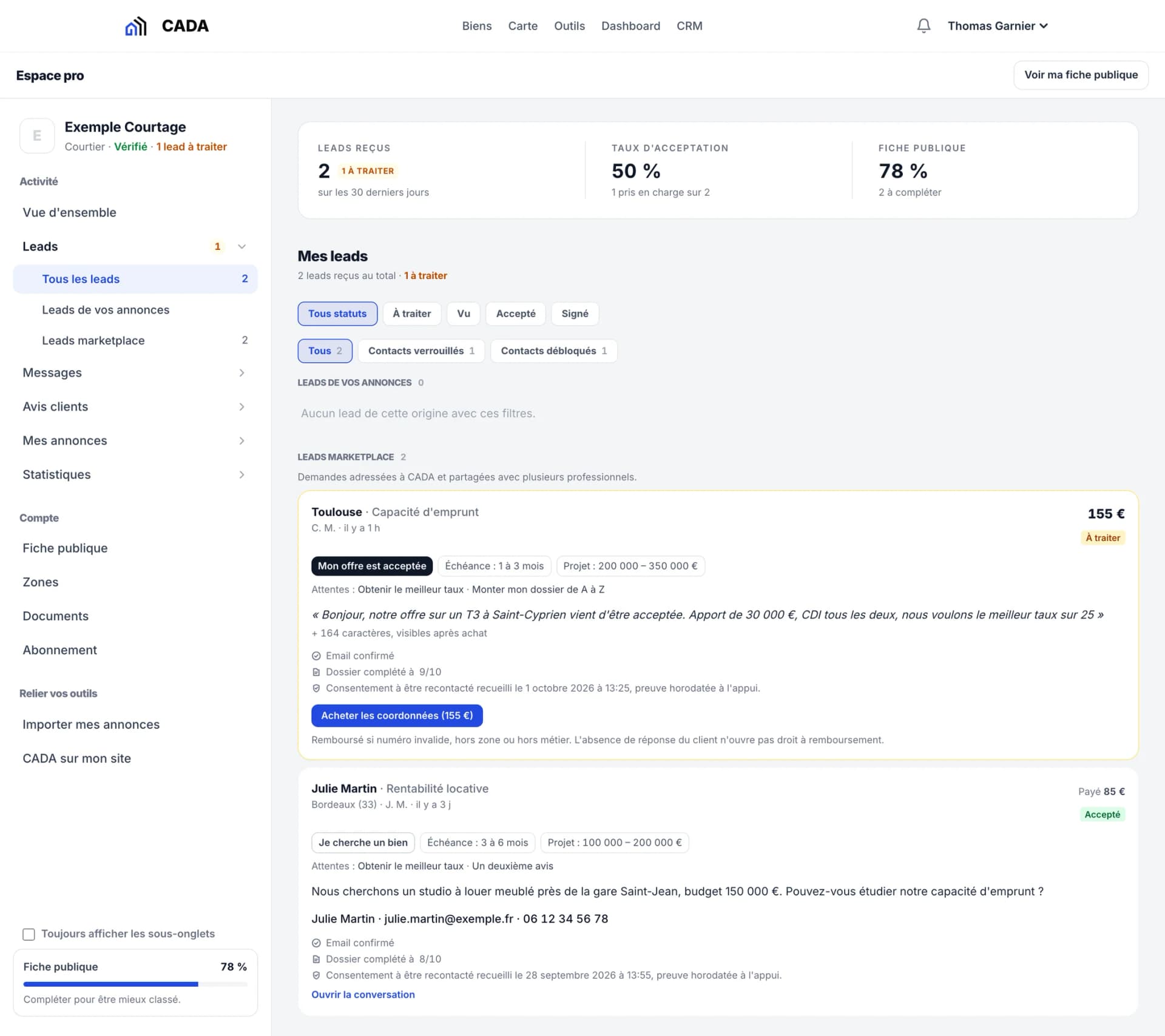This screenshot has height=1036, width=1165.
Task: Open the conversation with Julie Martin
Action: click(363, 995)
